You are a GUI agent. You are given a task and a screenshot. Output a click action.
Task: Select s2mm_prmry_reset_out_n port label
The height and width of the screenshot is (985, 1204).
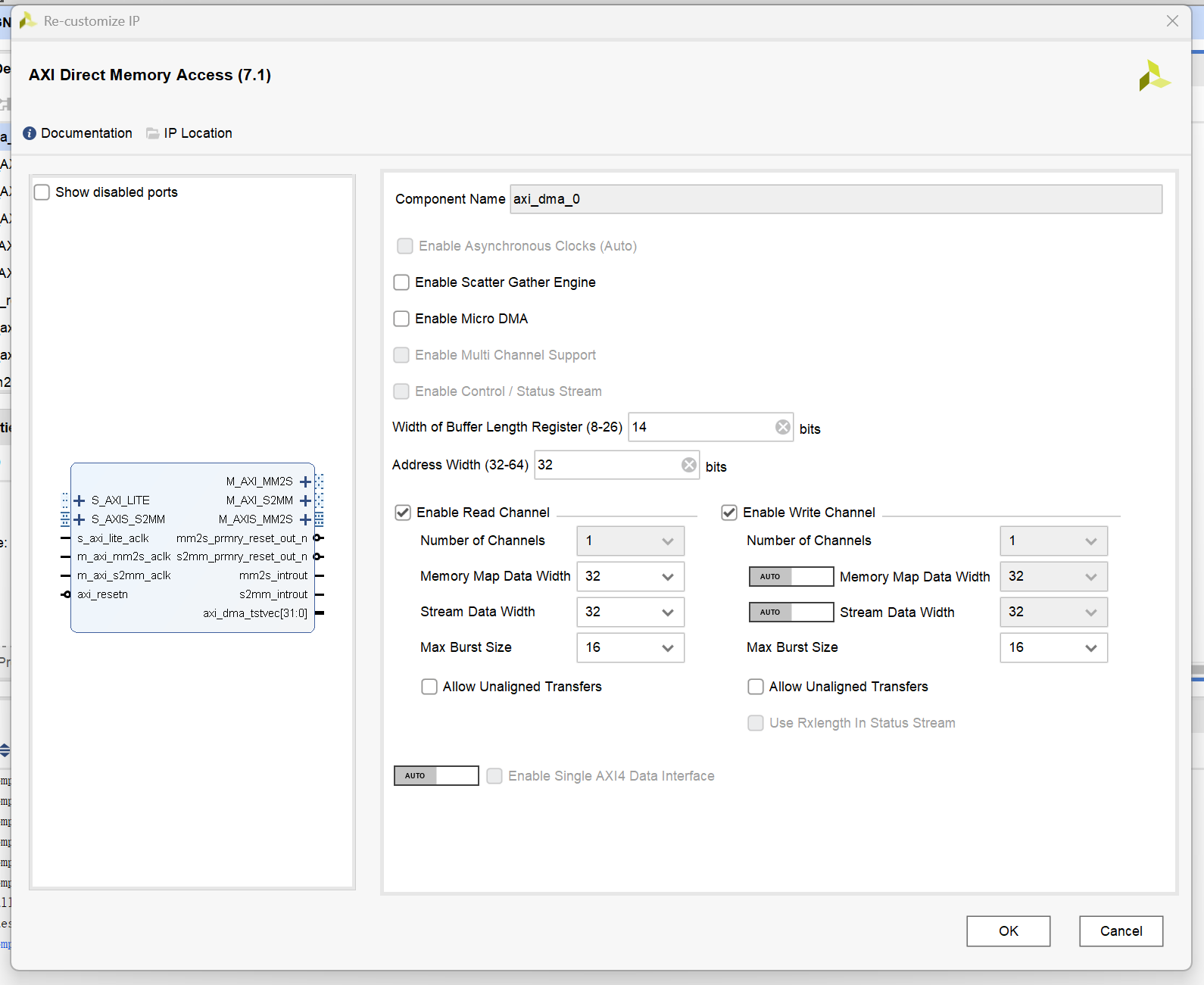(x=242, y=556)
